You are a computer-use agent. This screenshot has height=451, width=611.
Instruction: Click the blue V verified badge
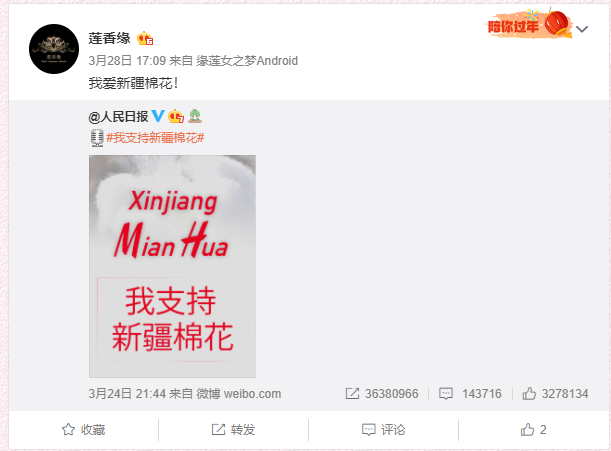point(158,116)
